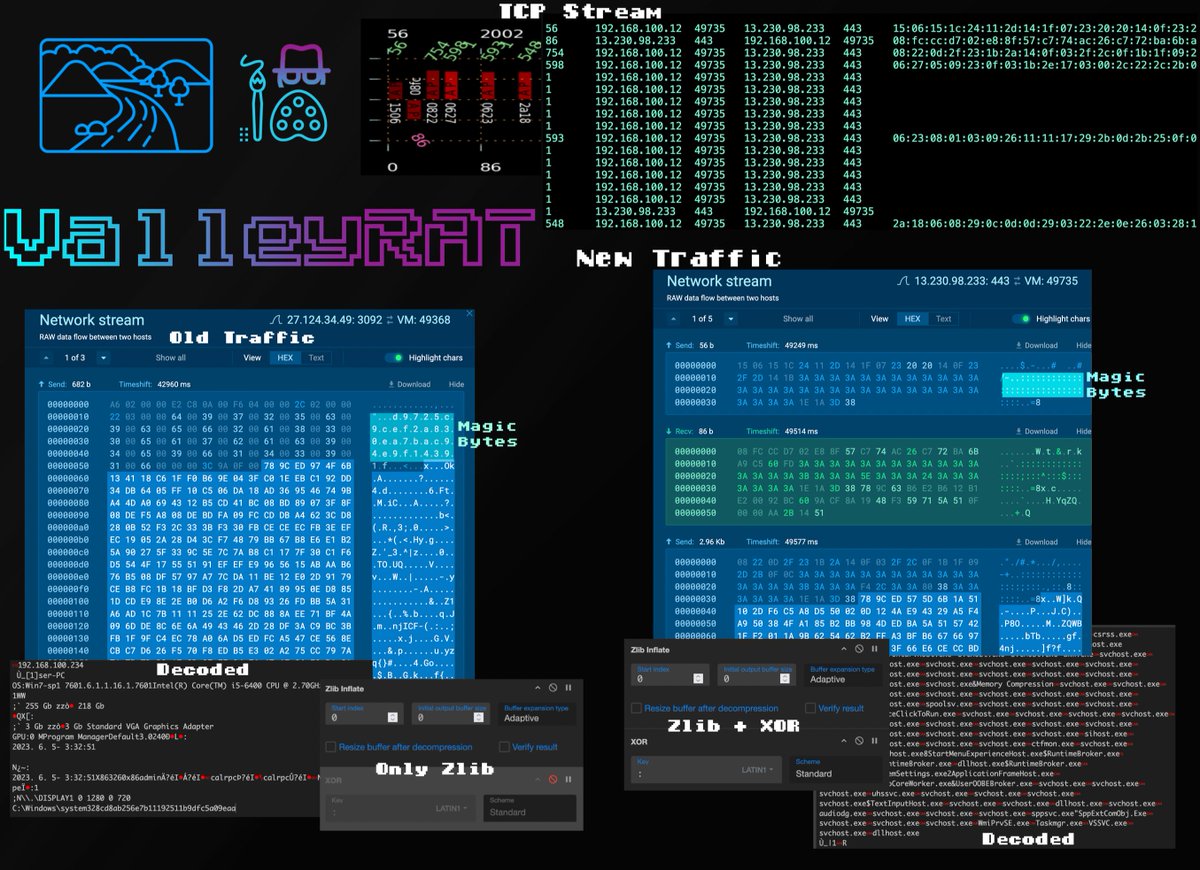Set breakpoint on XOR in Only Zlib recipe
Image resolution: width=1200 pixels, height=870 pixels.
click(x=569, y=779)
